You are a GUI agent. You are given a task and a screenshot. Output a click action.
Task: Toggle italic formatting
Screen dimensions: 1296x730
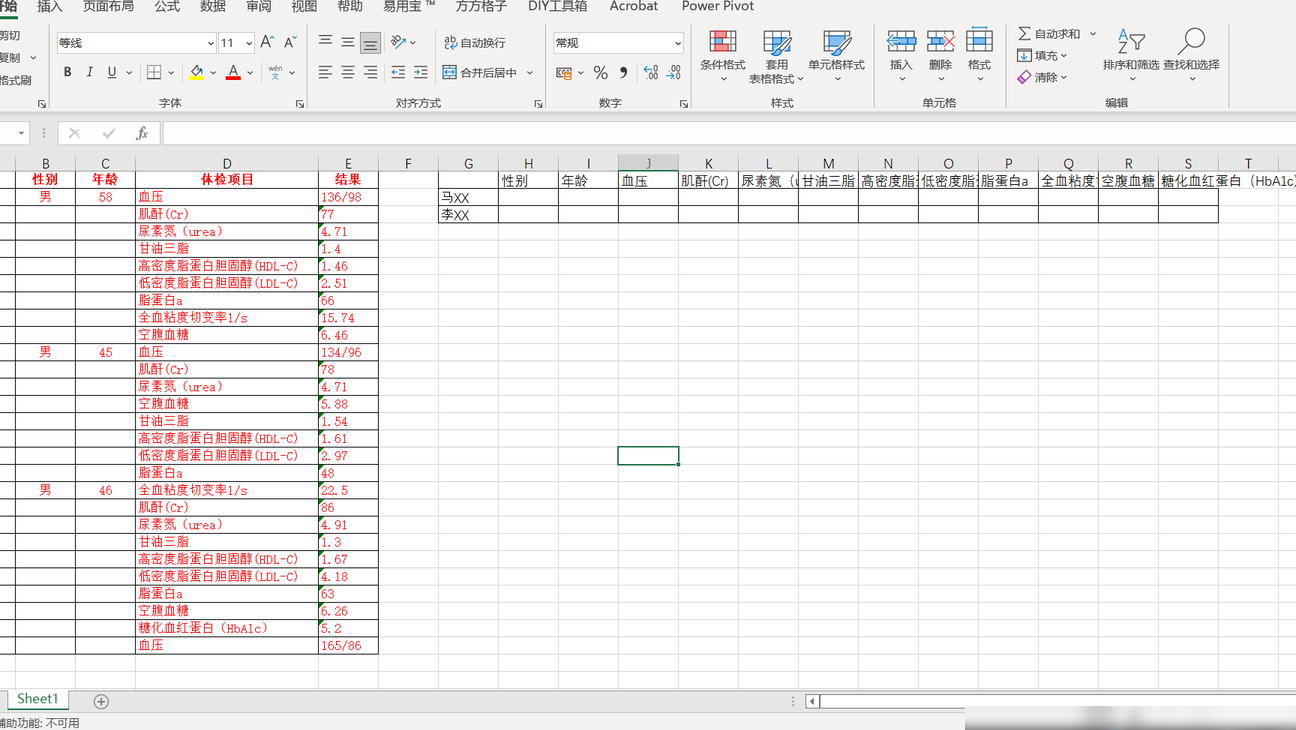pos(90,72)
